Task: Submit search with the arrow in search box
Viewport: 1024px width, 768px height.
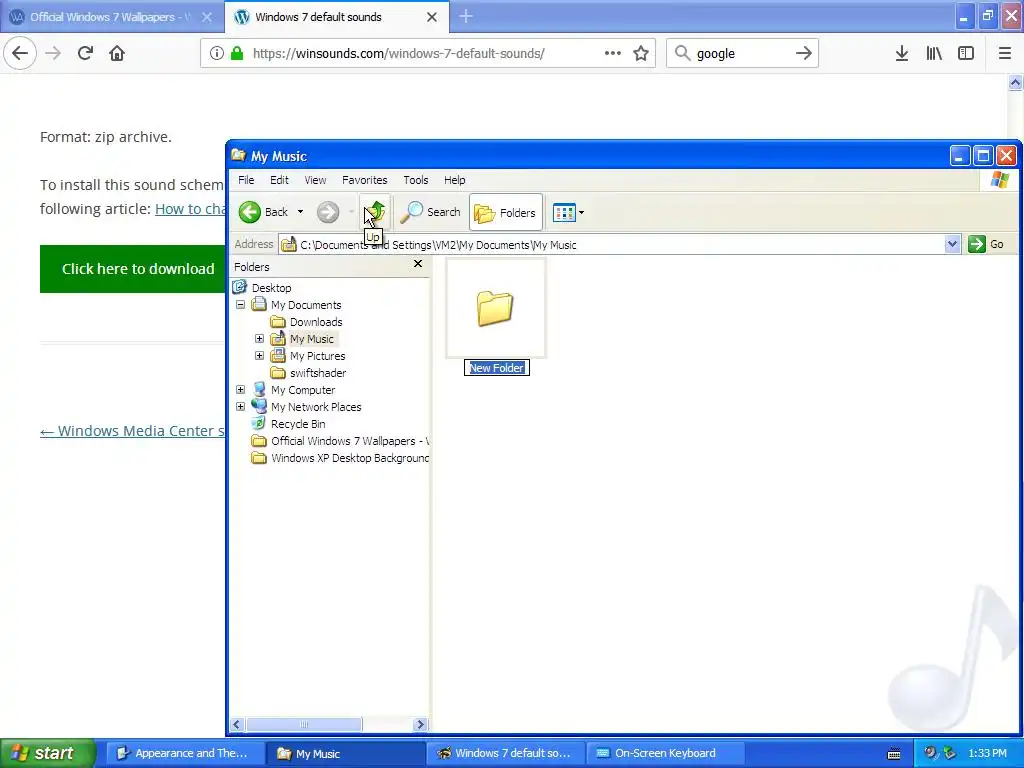Action: (x=804, y=53)
